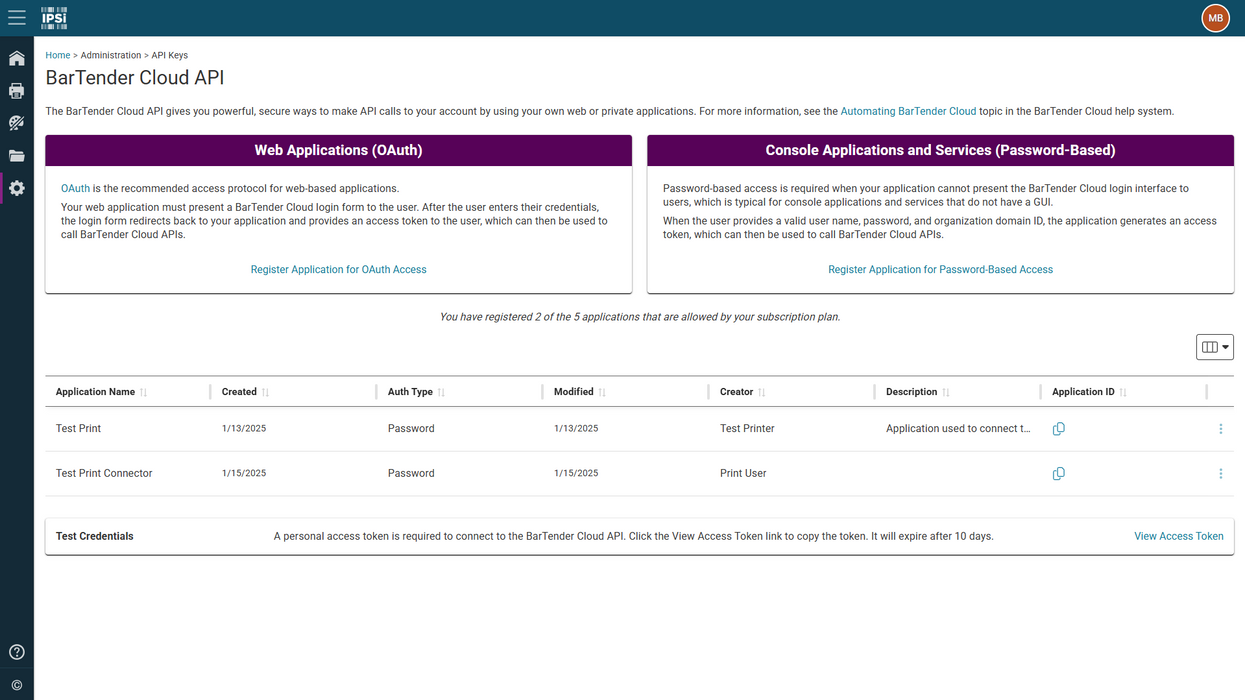Image resolution: width=1245 pixels, height=700 pixels.
Task: Open the column chooser dropdown
Action: click(x=1215, y=347)
